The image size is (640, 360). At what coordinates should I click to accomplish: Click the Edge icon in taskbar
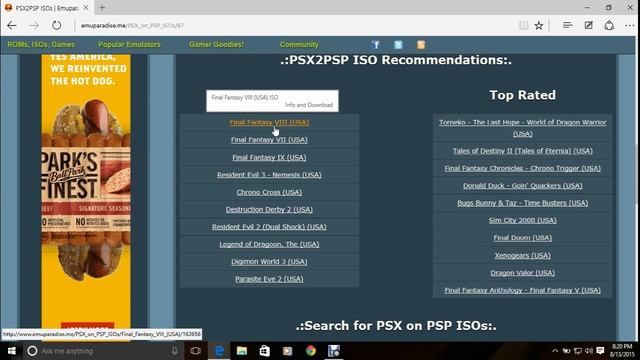(x=219, y=351)
